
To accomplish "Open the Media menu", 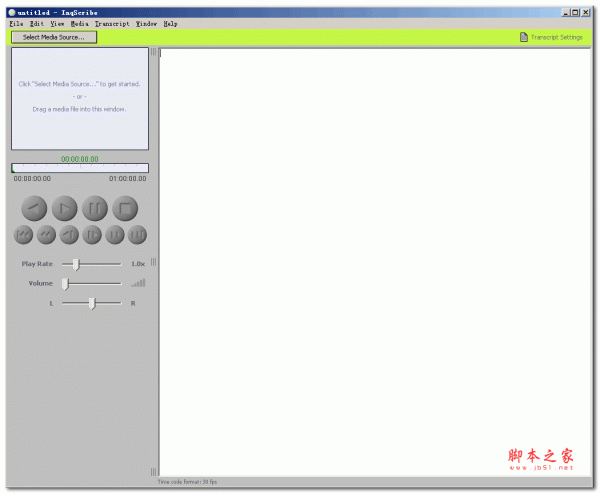I will [x=80, y=24].
